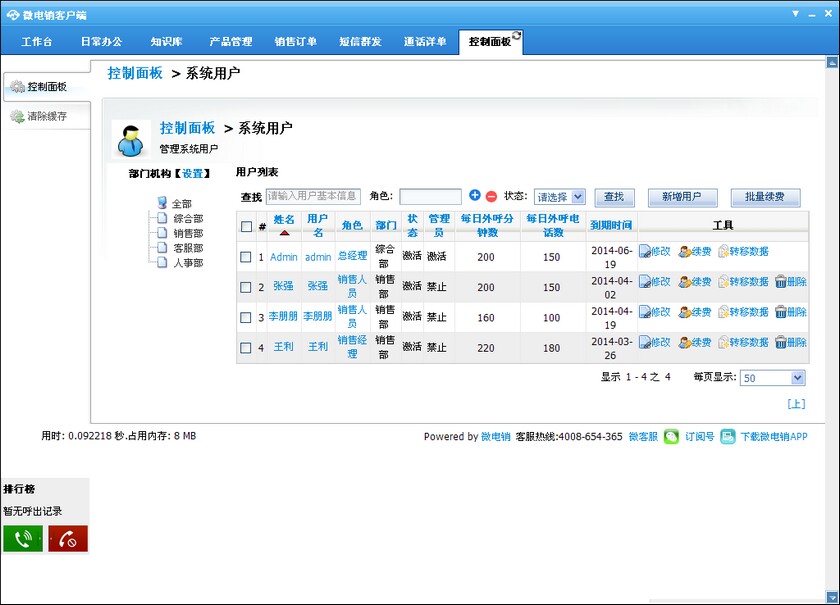Image resolution: width=840 pixels, height=605 pixels.
Task: Click refresh icon on 控制面板 tab
Action: (516, 35)
